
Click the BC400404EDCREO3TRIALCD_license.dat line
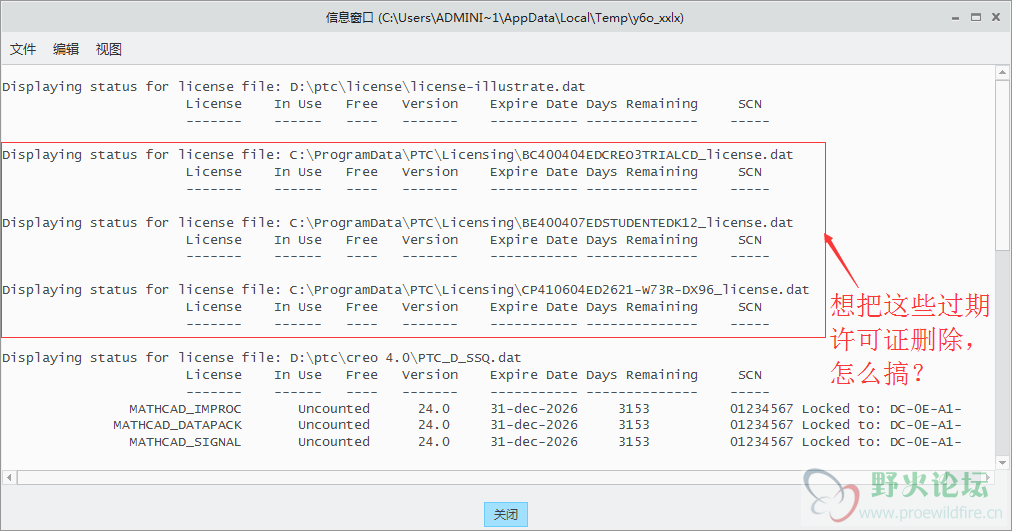coord(398,155)
